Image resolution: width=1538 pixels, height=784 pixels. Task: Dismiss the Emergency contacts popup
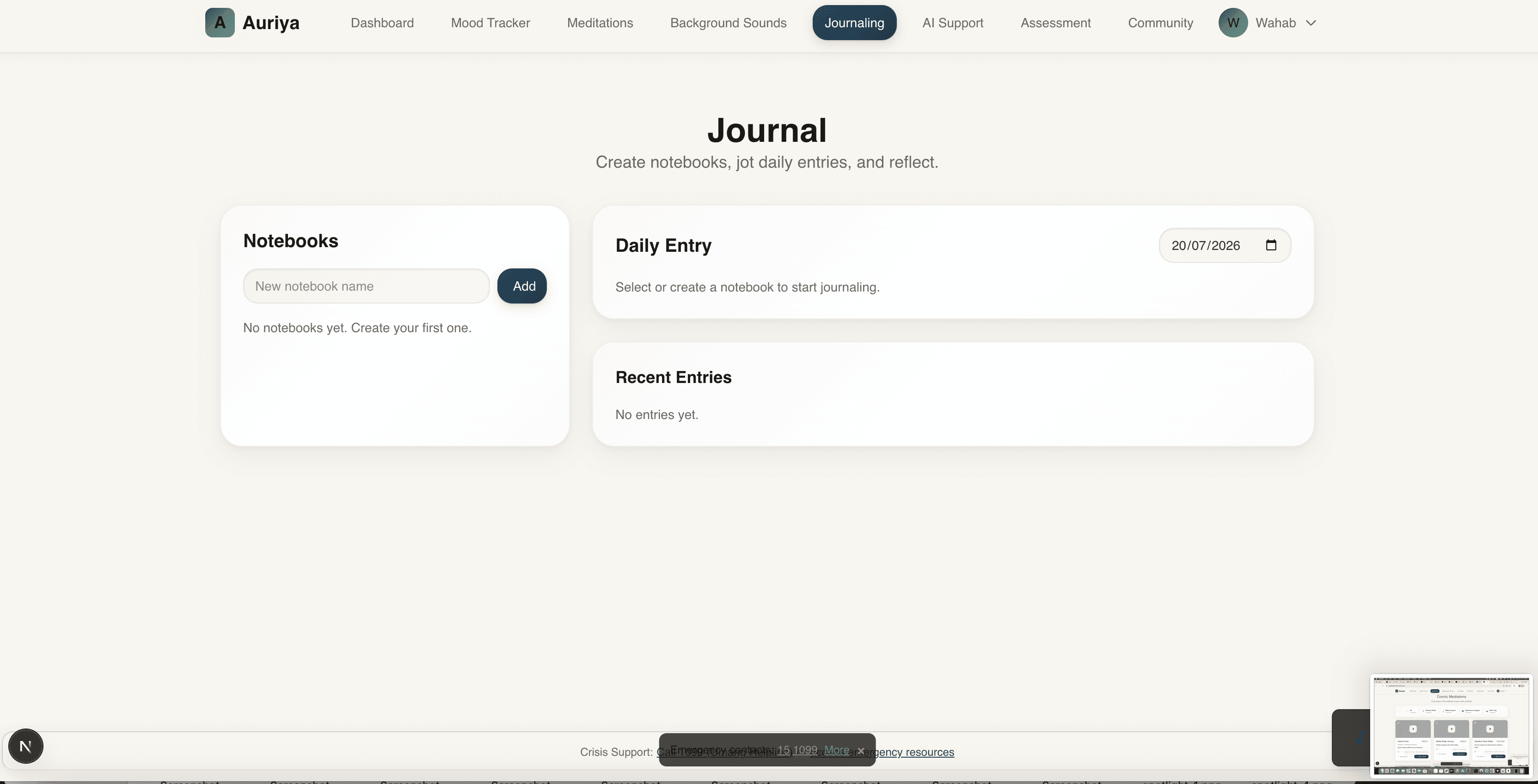pos(861,751)
